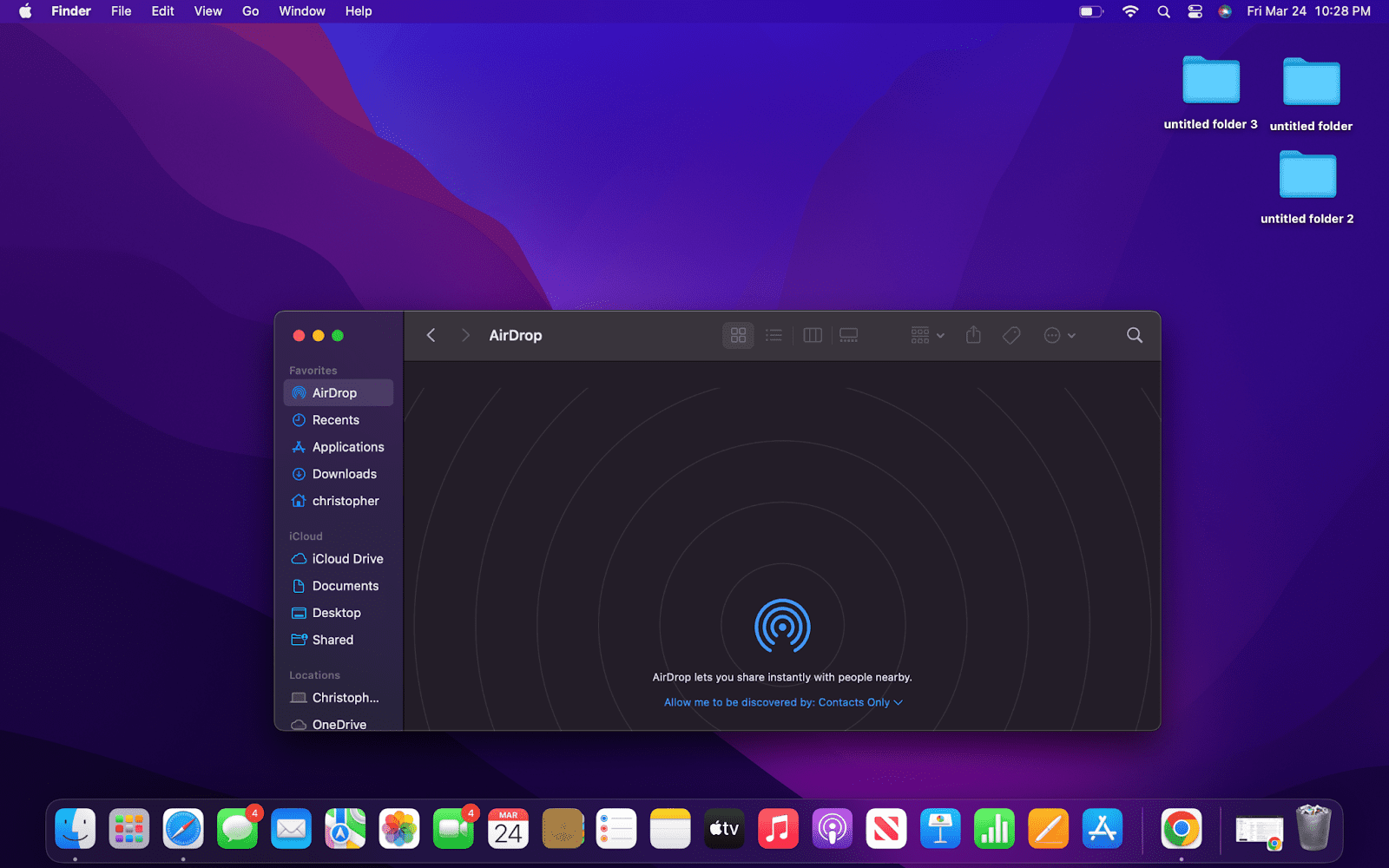1389x868 pixels.
Task: Open Mail from the Dock
Action: click(291, 829)
